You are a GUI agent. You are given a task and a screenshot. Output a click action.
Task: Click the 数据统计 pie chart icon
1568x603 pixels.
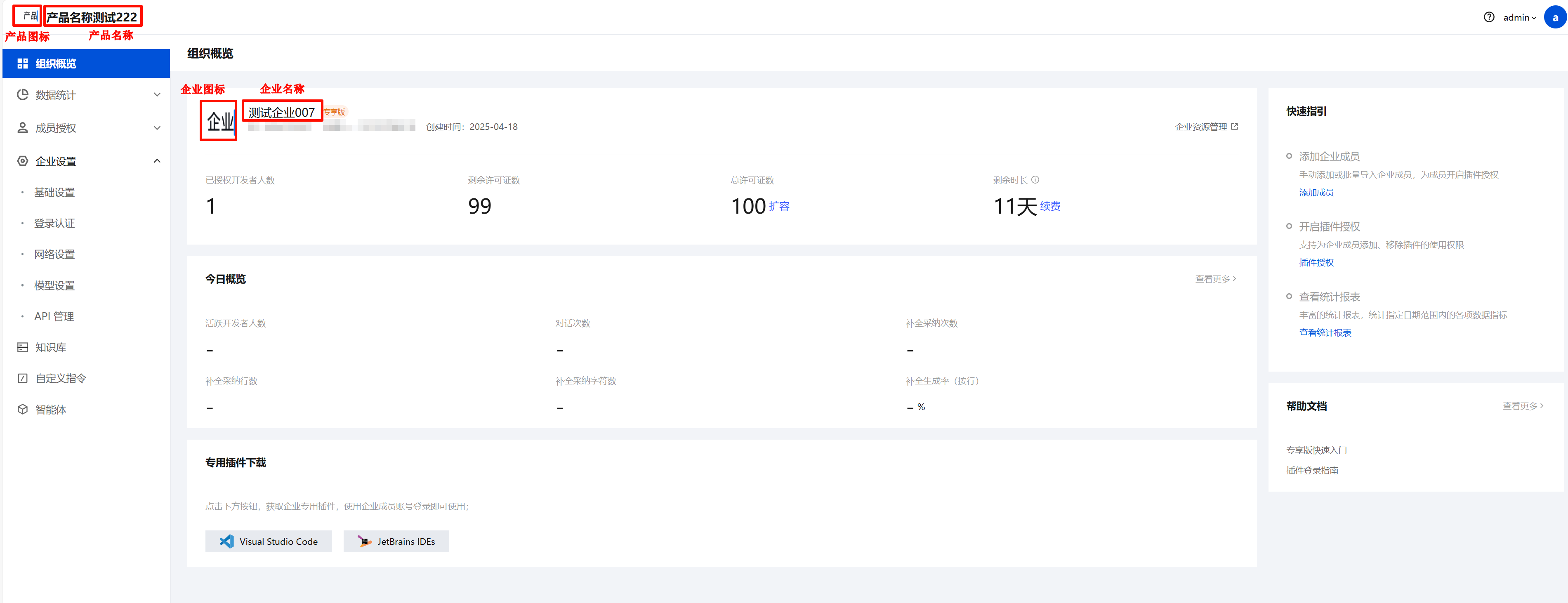point(23,94)
